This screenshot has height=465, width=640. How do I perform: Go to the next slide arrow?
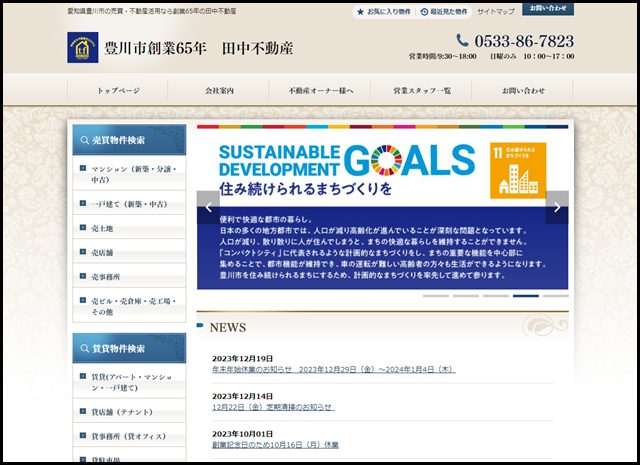(x=557, y=207)
